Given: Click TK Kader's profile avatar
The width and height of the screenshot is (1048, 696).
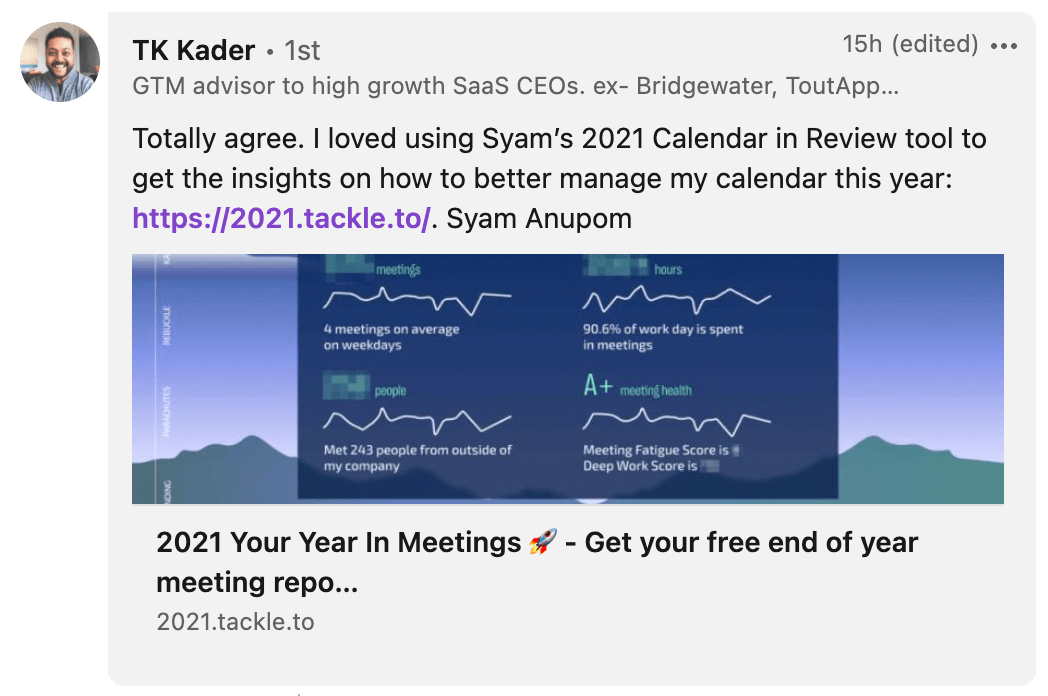Looking at the screenshot, I should pyautogui.click(x=60, y=61).
